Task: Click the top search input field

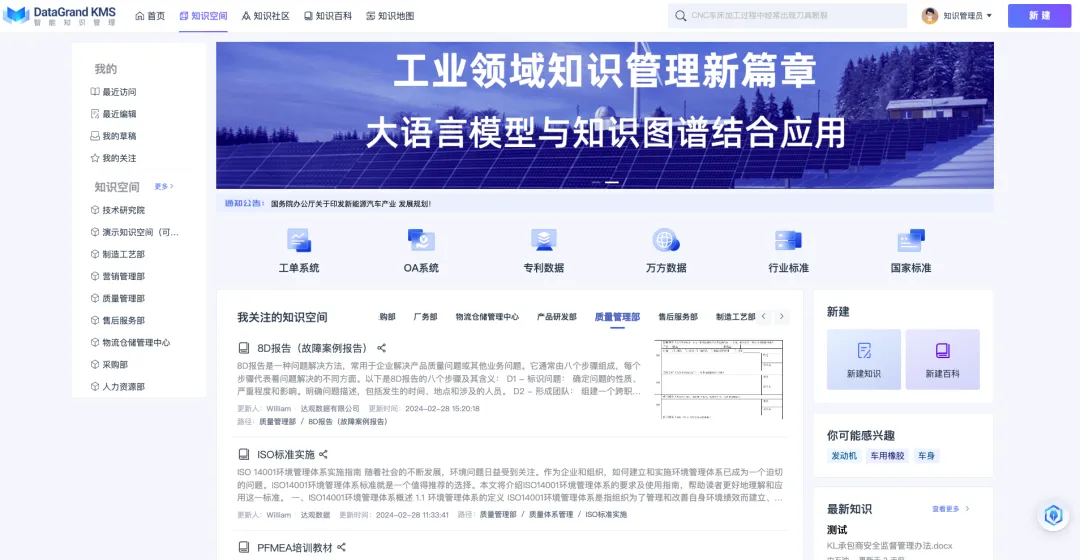Action: point(790,16)
